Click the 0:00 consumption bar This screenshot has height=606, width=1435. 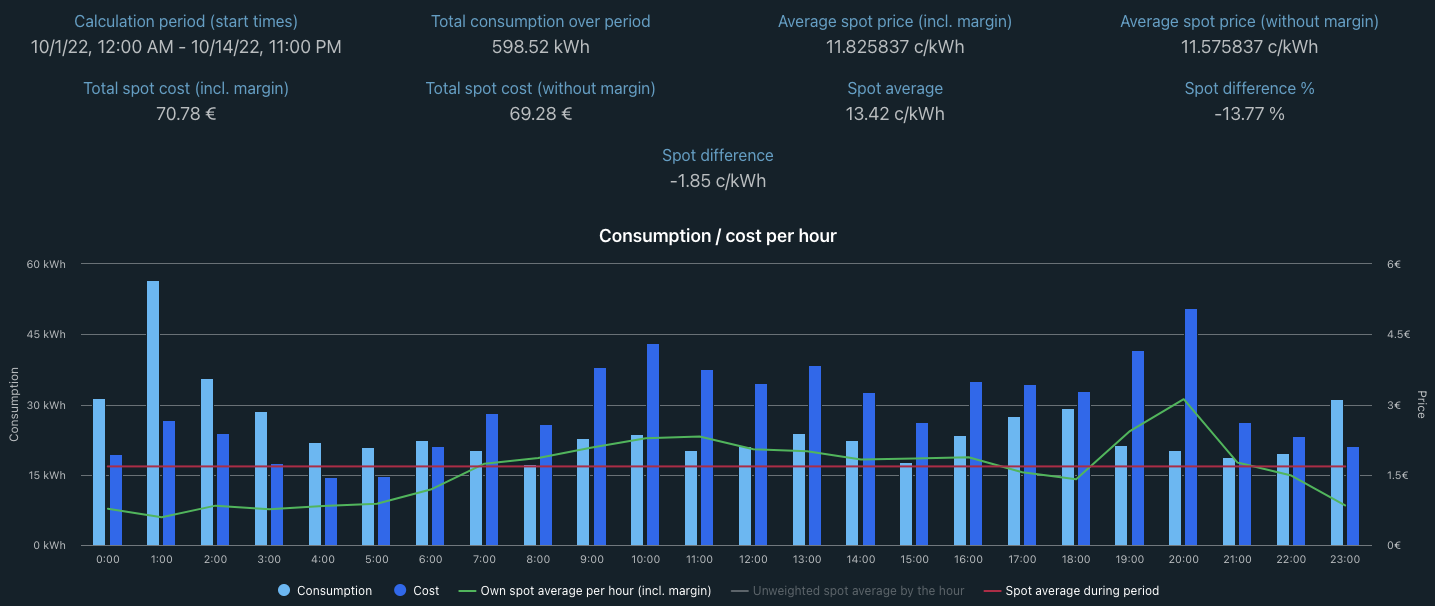(x=99, y=472)
